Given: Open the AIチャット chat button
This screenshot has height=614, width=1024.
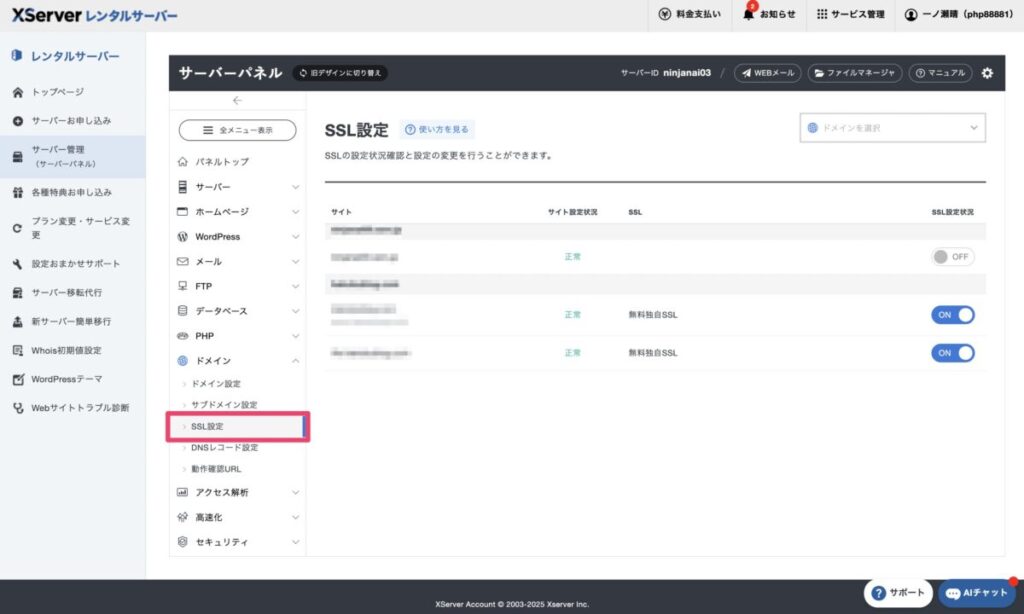Looking at the screenshot, I should (x=976, y=592).
